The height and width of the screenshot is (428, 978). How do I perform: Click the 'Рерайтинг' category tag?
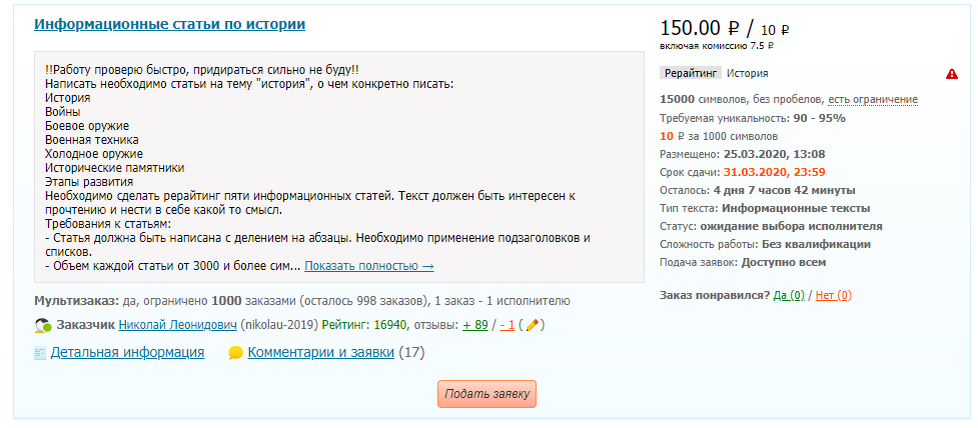690,74
